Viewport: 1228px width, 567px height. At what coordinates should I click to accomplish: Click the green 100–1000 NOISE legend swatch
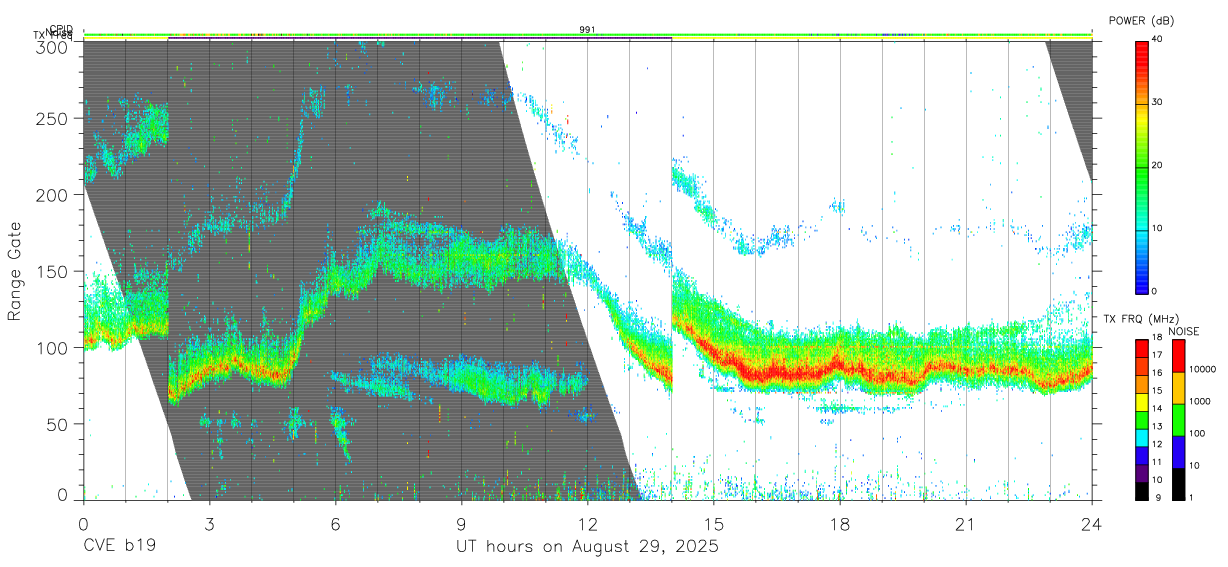click(1177, 418)
